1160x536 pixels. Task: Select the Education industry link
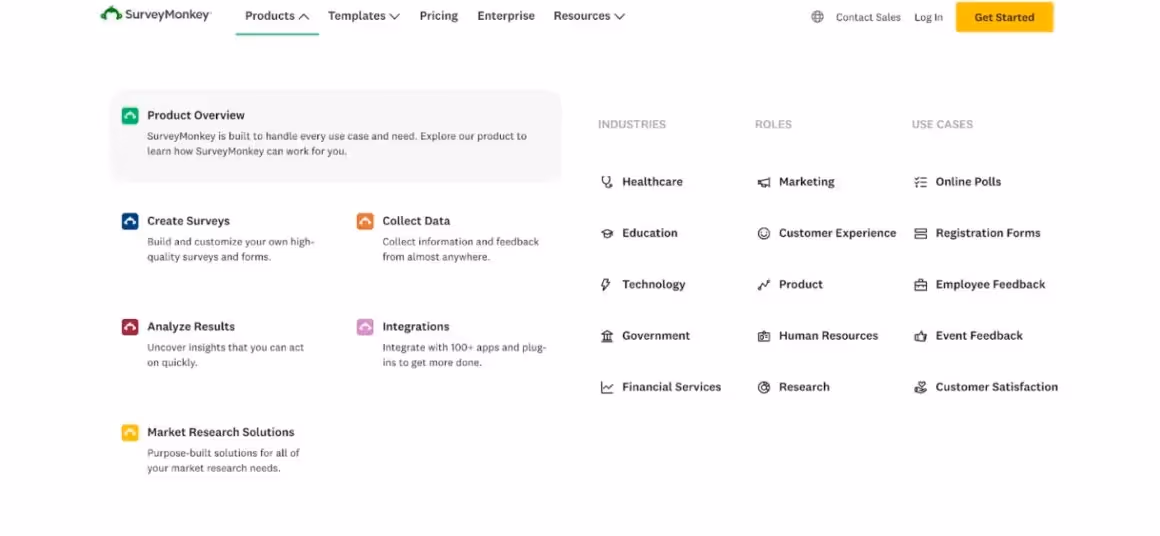point(650,233)
